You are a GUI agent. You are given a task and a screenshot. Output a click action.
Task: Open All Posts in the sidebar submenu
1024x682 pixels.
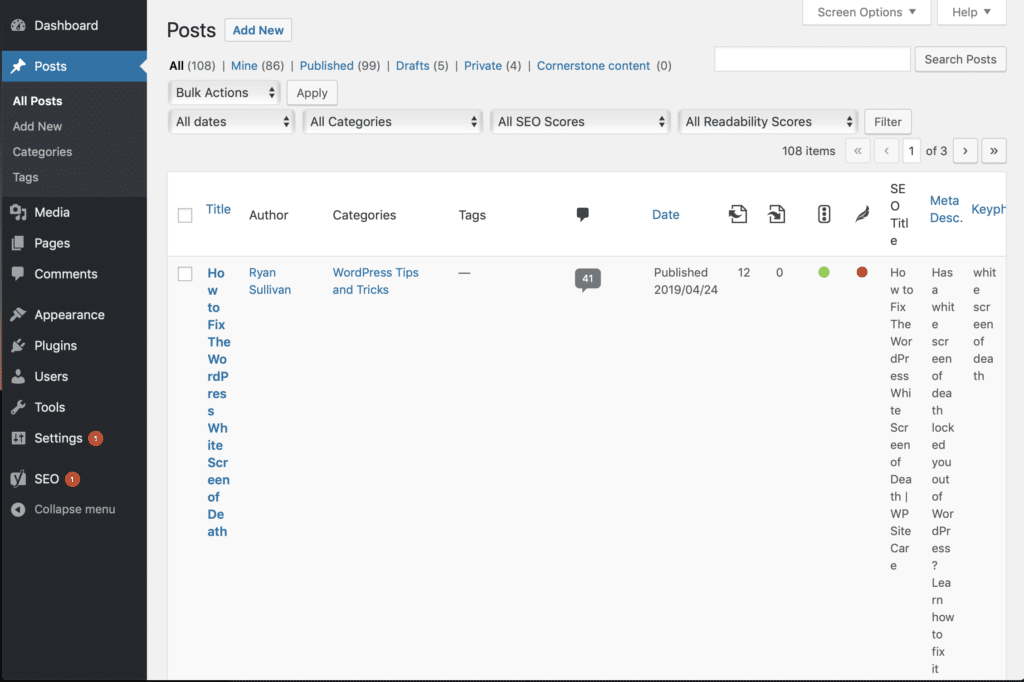point(37,101)
